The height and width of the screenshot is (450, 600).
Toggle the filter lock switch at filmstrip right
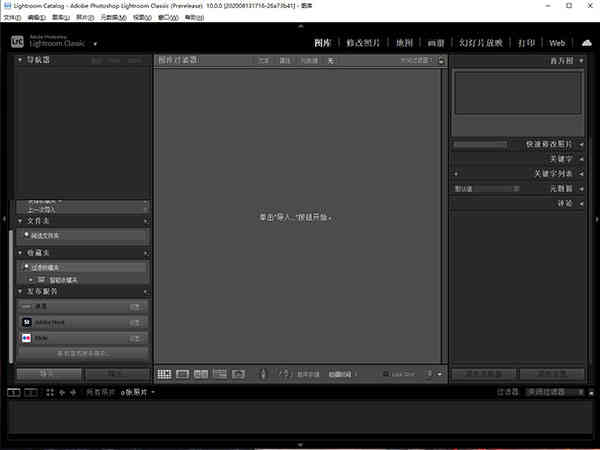point(591,393)
